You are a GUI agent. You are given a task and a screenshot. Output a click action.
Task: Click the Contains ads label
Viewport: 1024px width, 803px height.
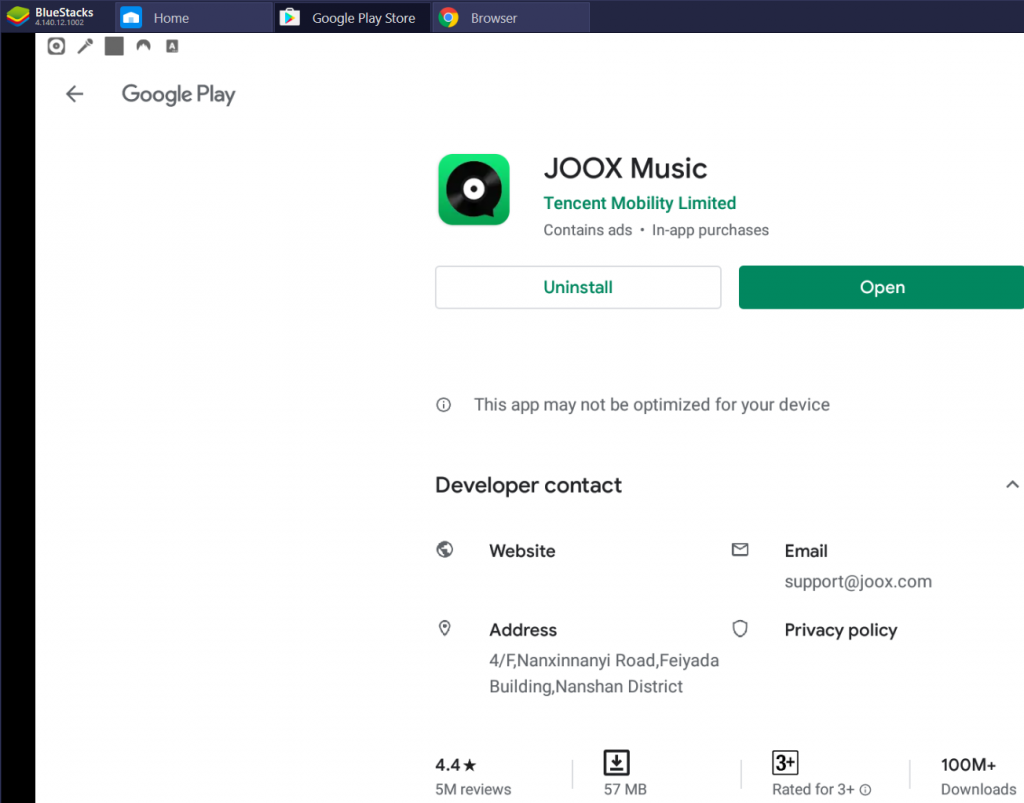(588, 230)
